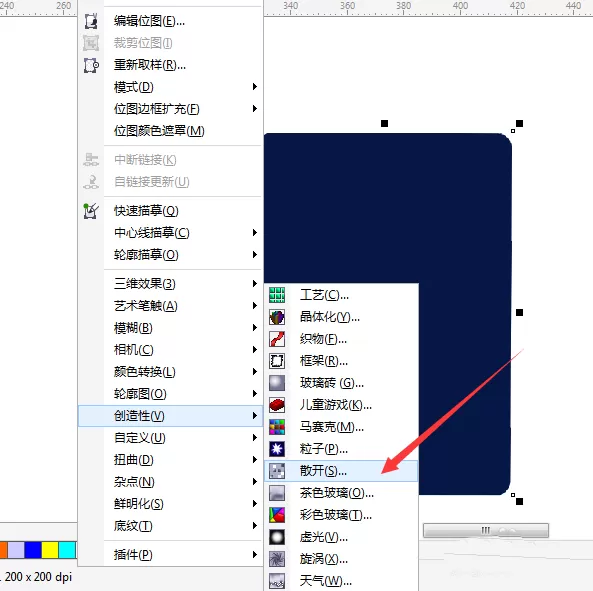This screenshot has width=593, height=591.
Task: Expand the 轮廓描摹(O) submenu arrow
Action: tap(255, 254)
